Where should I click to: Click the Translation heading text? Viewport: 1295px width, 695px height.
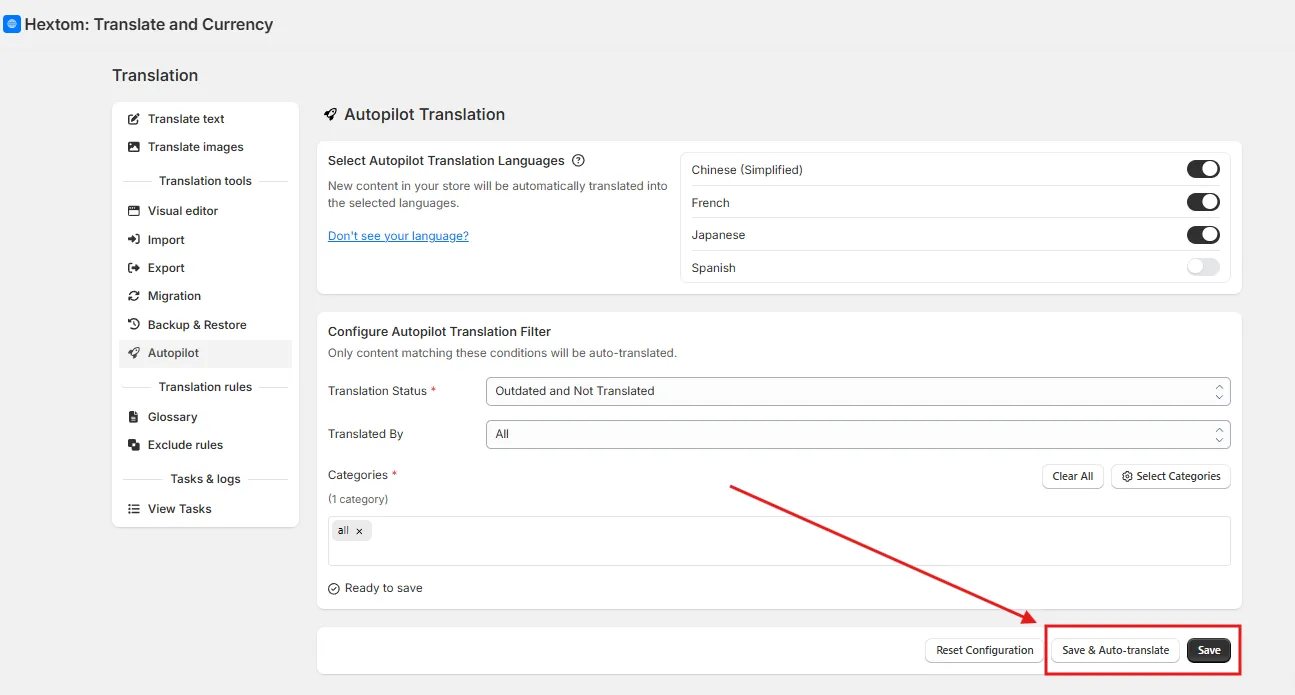[x=155, y=76]
